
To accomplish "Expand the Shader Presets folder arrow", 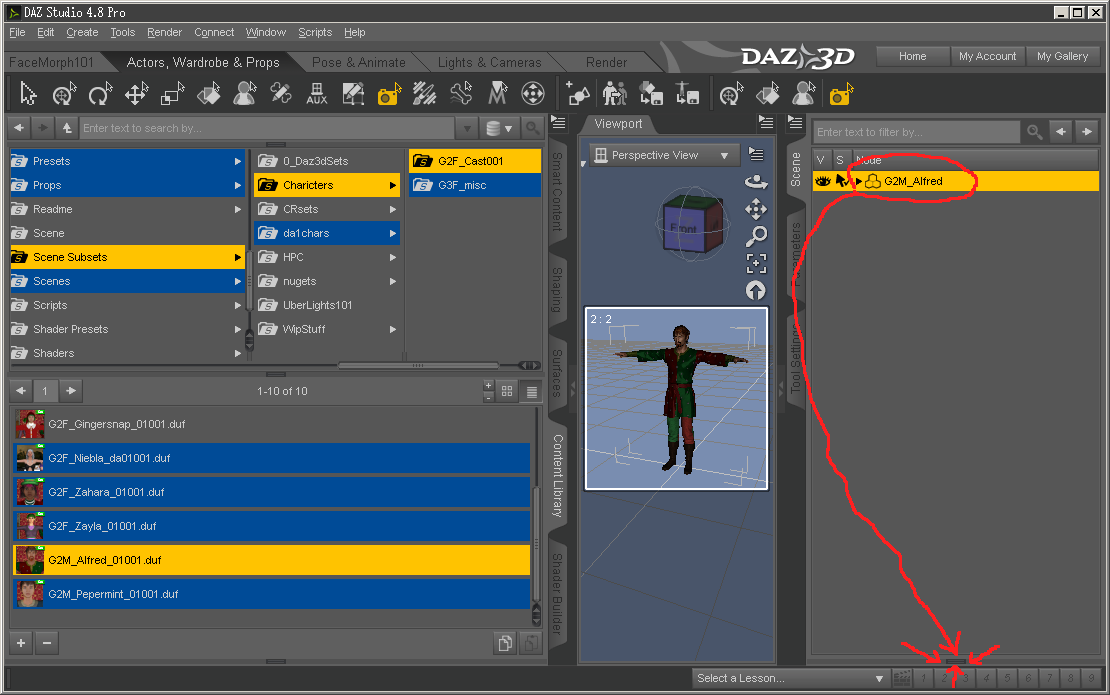I will click(x=238, y=329).
